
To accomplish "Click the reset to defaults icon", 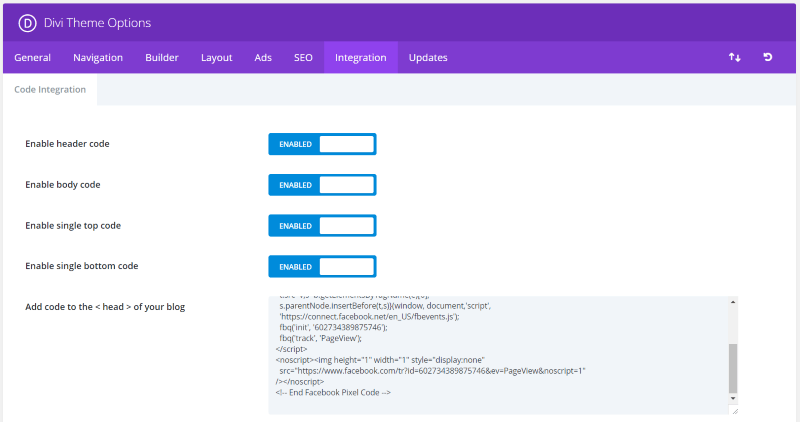I will point(767,57).
